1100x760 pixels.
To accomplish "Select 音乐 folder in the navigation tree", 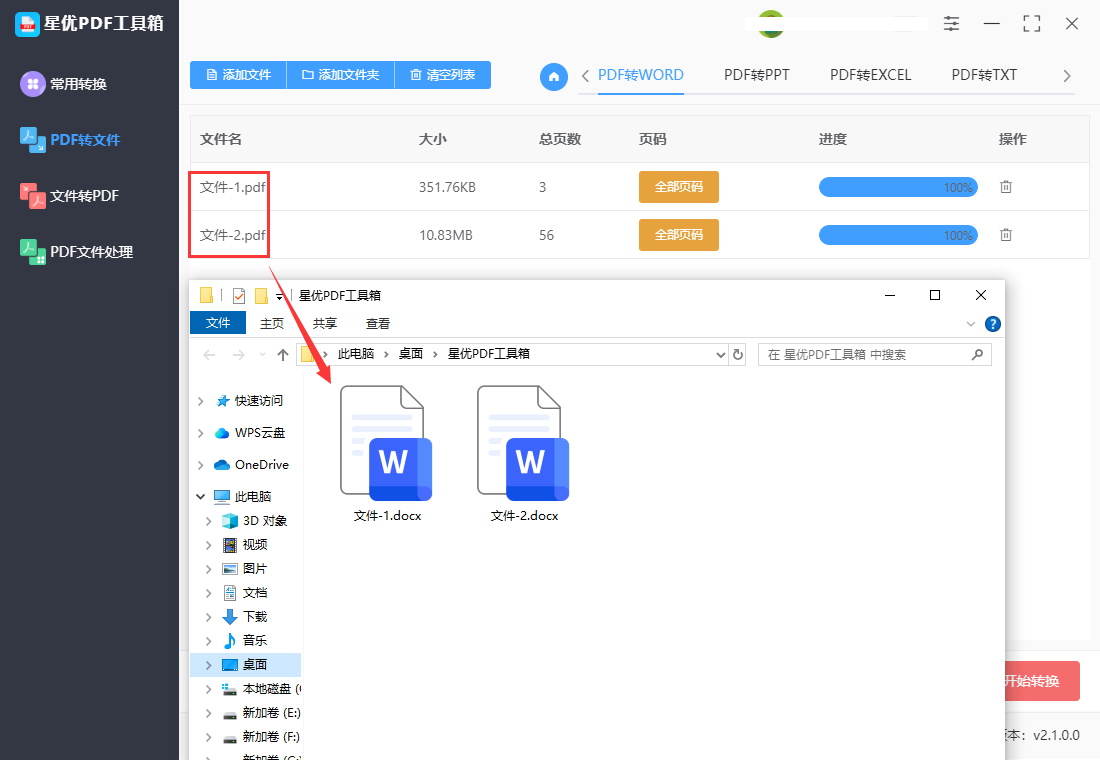I will click(x=245, y=640).
